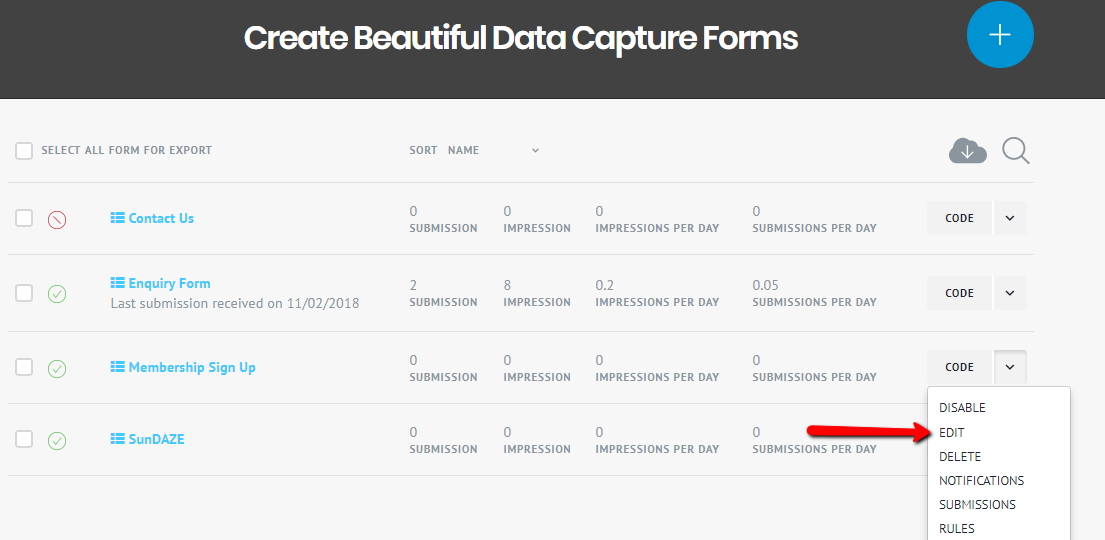Tick the Select All Form For Export checkbox
1105x540 pixels.
click(24, 151)
